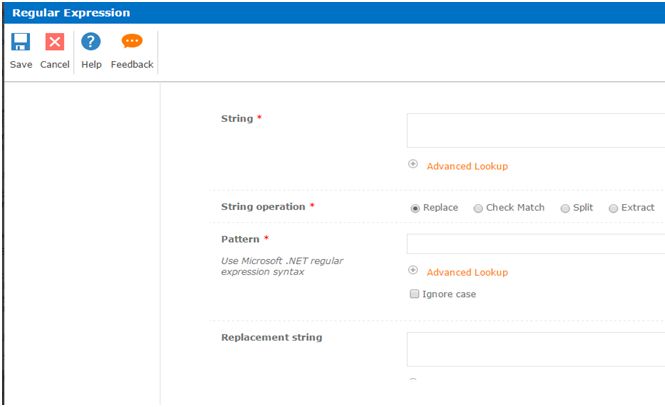Click the plus icon under the String field
665x407 pixels.
click(x=413, y=165)
